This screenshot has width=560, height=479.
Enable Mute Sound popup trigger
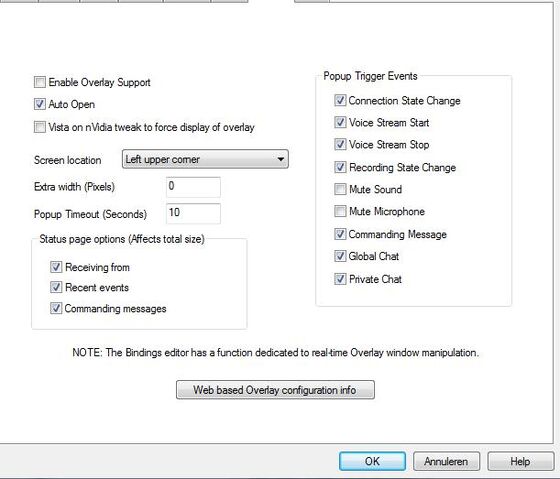point(340,189)
